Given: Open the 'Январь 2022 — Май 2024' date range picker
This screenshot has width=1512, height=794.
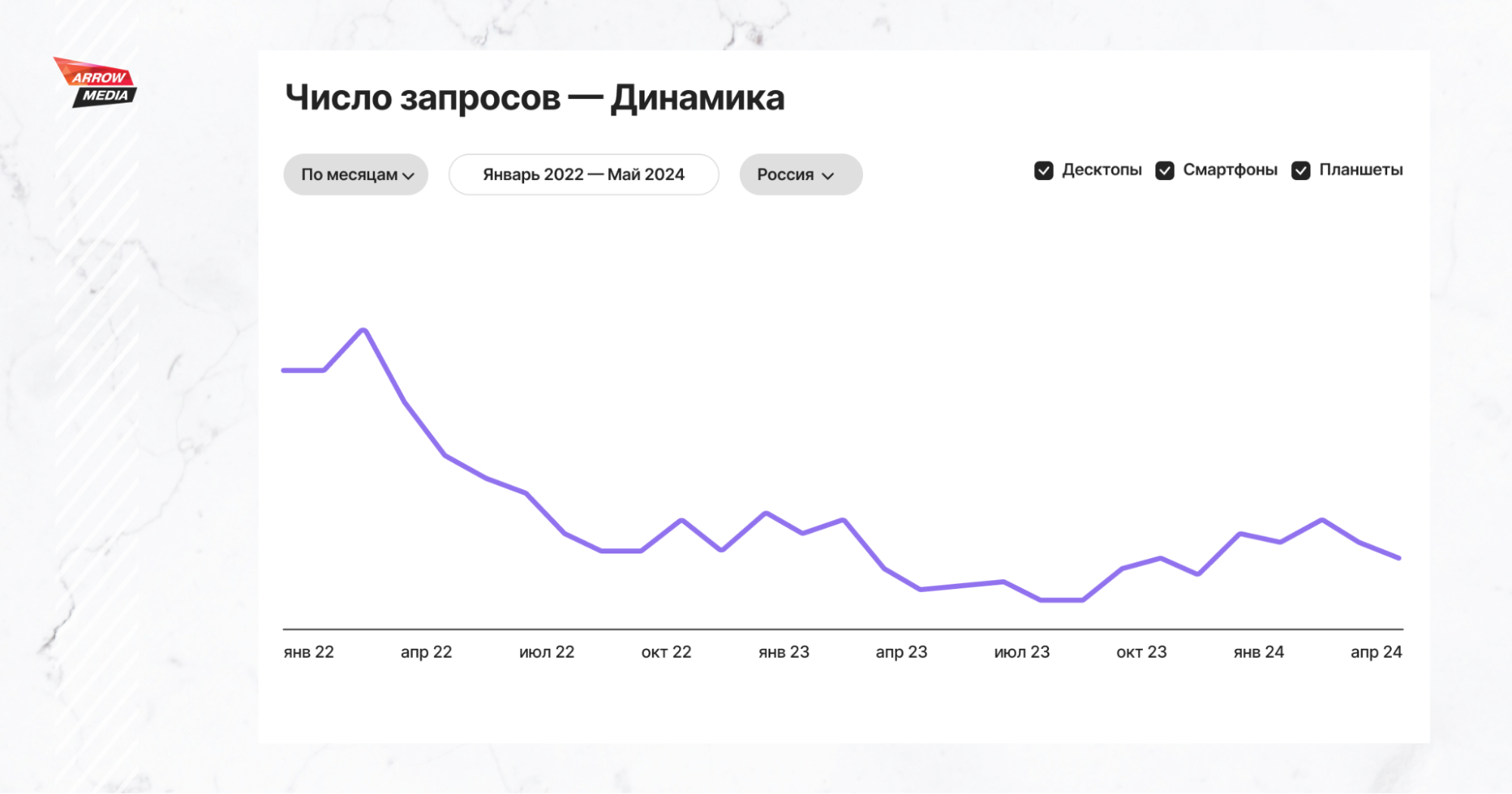Looking at the screenshot, I should point(583,175).
